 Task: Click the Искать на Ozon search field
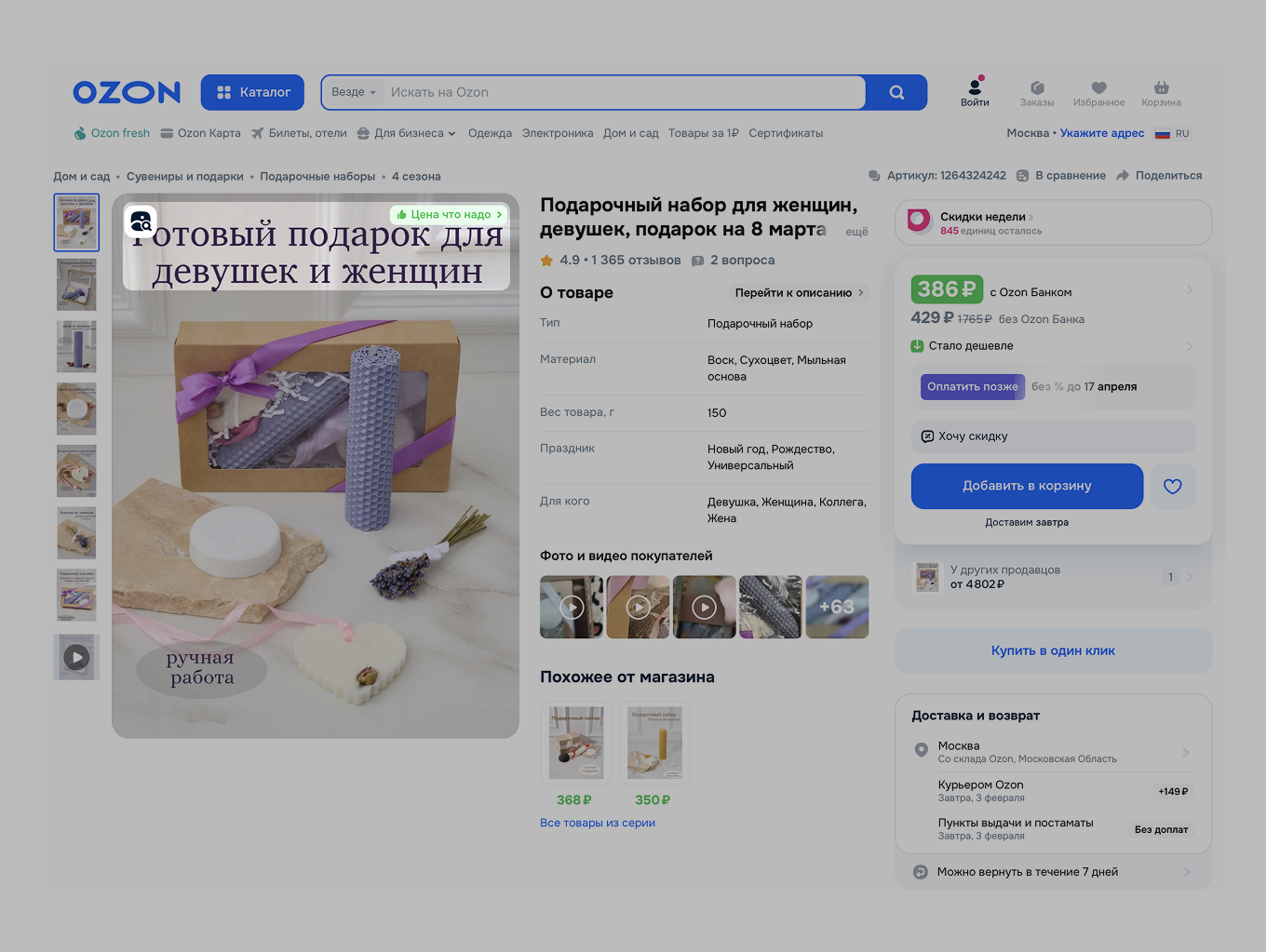click(624, 92)
